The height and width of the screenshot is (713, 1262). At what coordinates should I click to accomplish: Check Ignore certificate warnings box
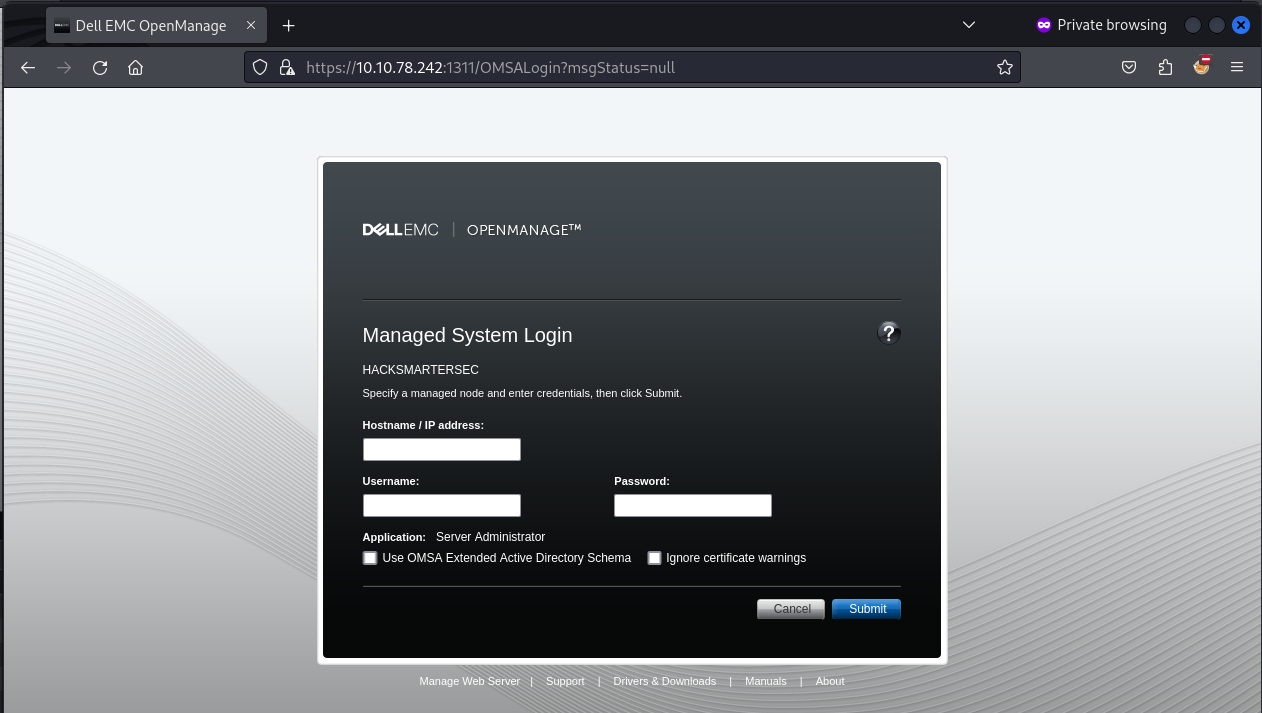[655, 558]
